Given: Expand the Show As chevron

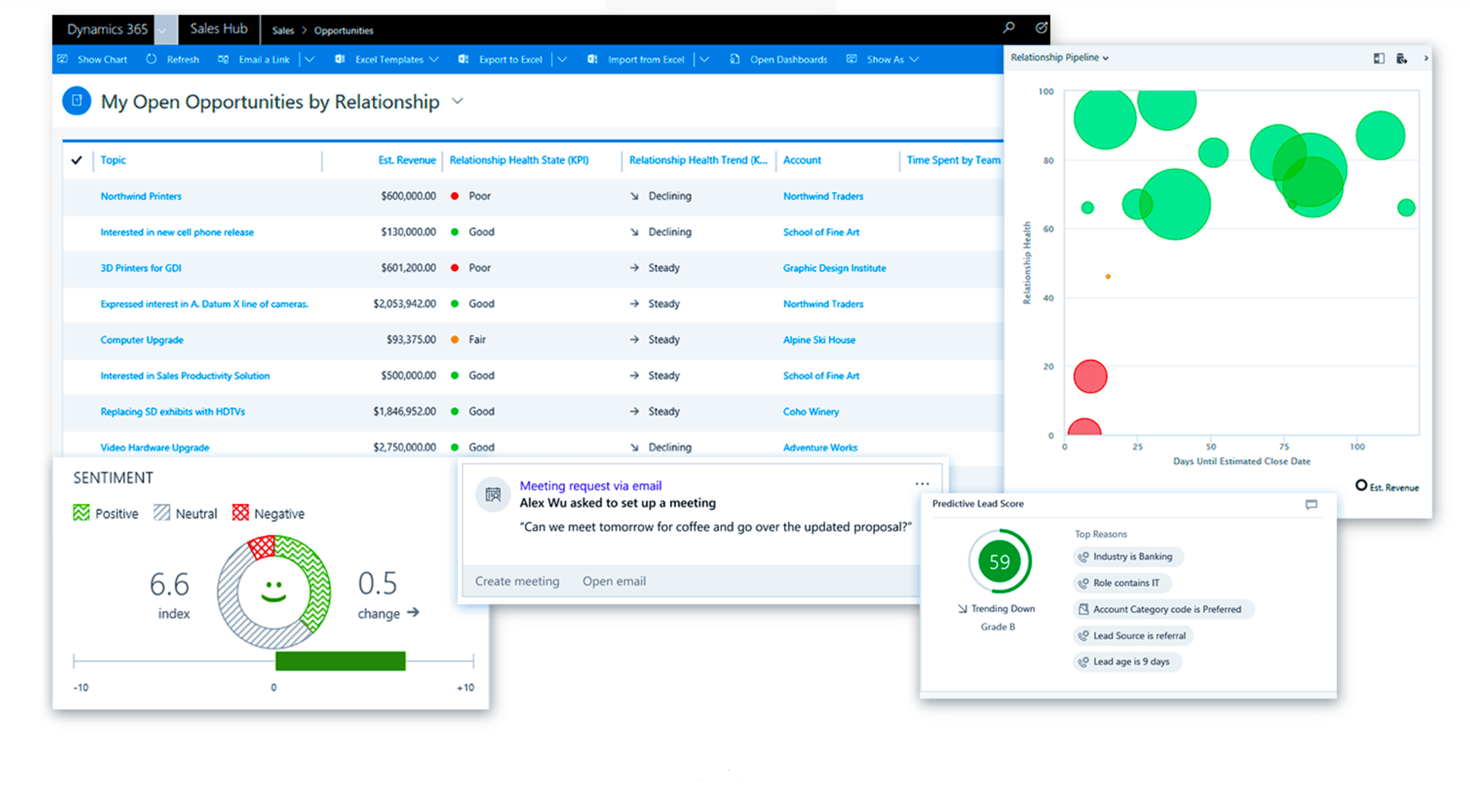Looking at the screenshot, I should click(914, 59).
